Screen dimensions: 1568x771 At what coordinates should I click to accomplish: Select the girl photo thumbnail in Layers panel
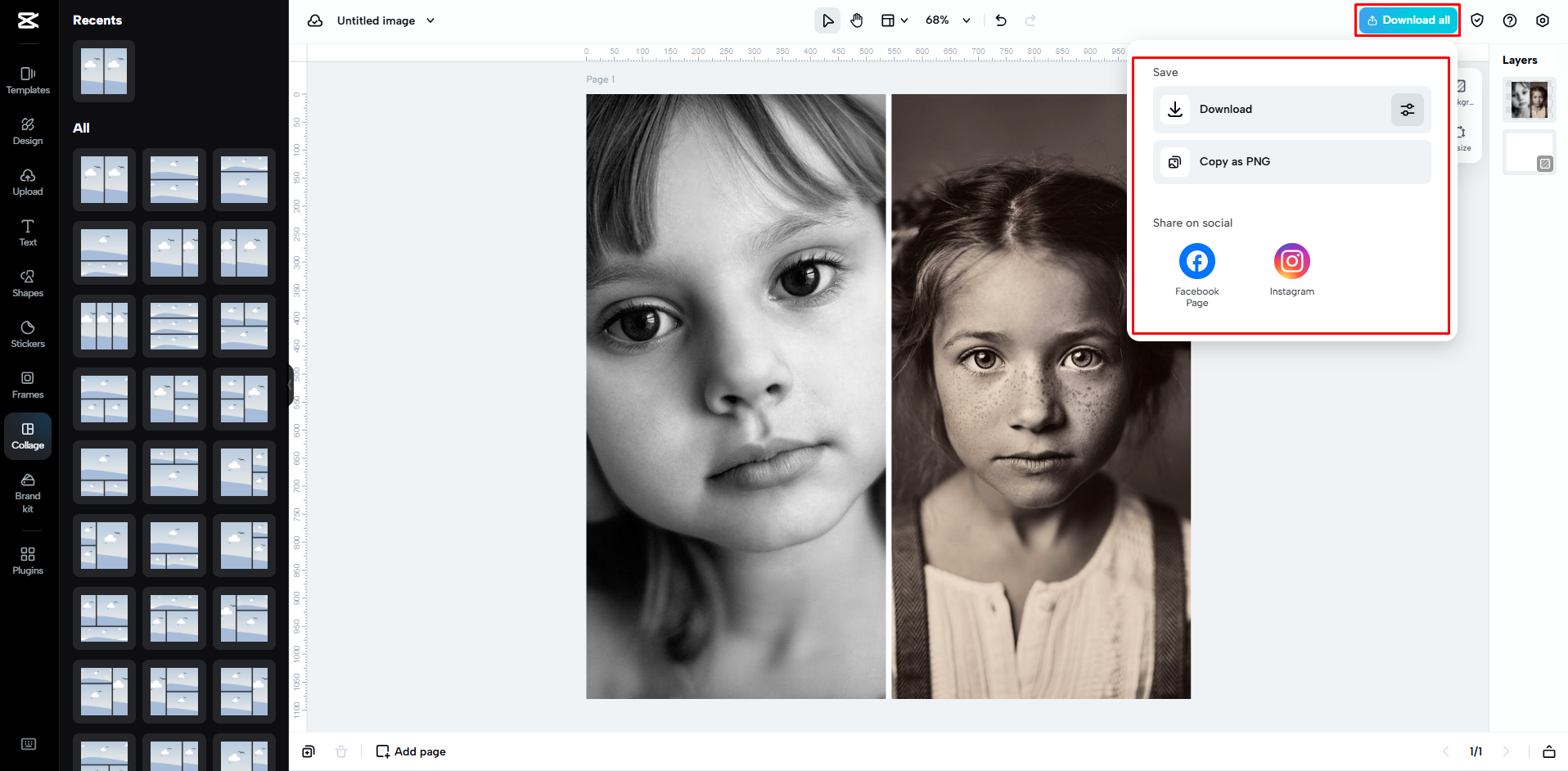(x=1528, y=99)
